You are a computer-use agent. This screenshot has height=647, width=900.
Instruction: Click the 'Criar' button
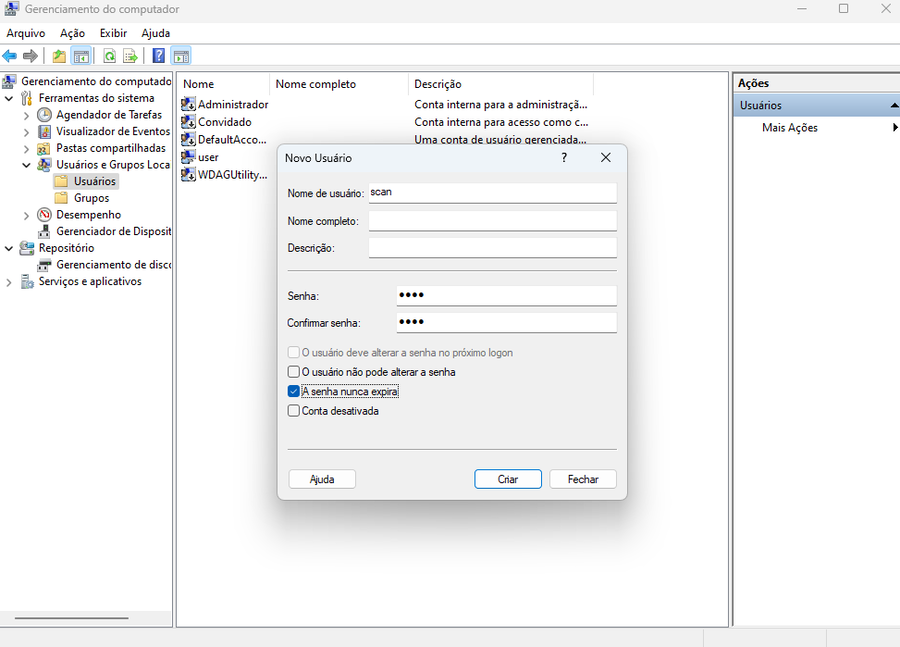pos(507,479)
